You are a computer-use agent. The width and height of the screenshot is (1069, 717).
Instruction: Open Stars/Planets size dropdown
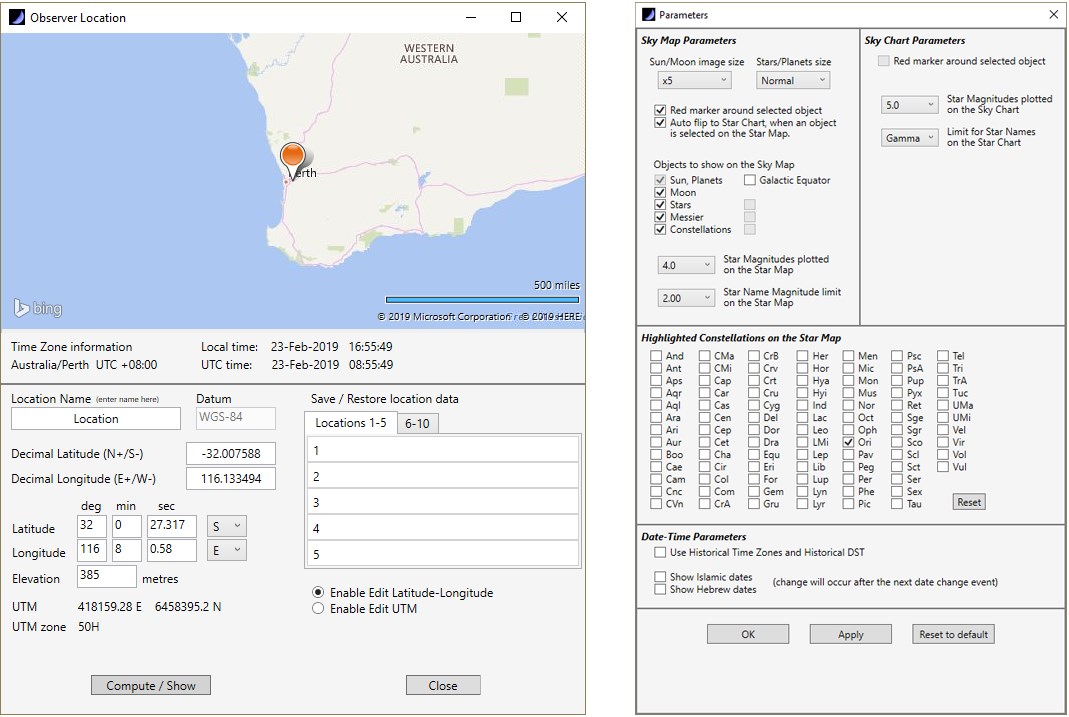[793, 80]
